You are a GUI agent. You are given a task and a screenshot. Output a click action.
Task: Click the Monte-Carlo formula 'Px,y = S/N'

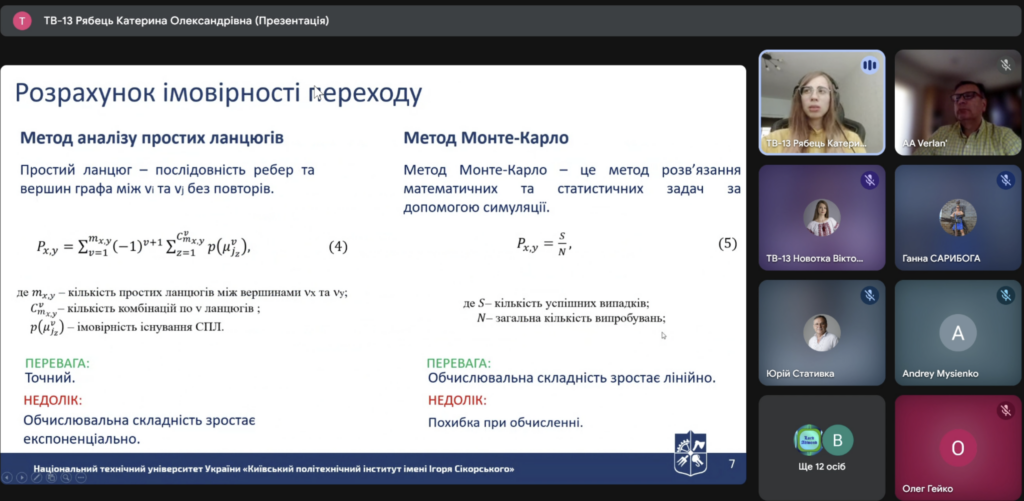coord(545,245)
